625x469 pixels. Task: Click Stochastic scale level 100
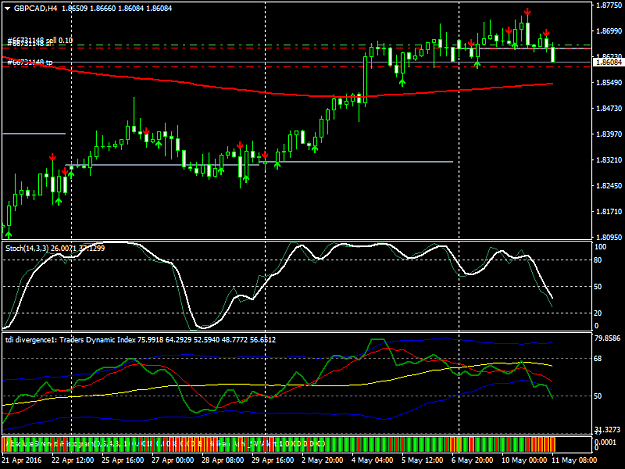point(600,247)
